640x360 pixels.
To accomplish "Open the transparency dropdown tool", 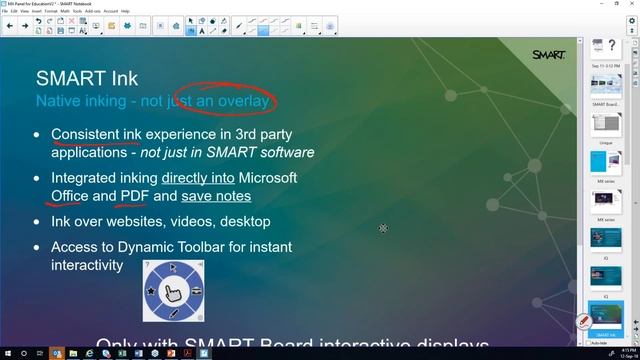I will 330,26.
